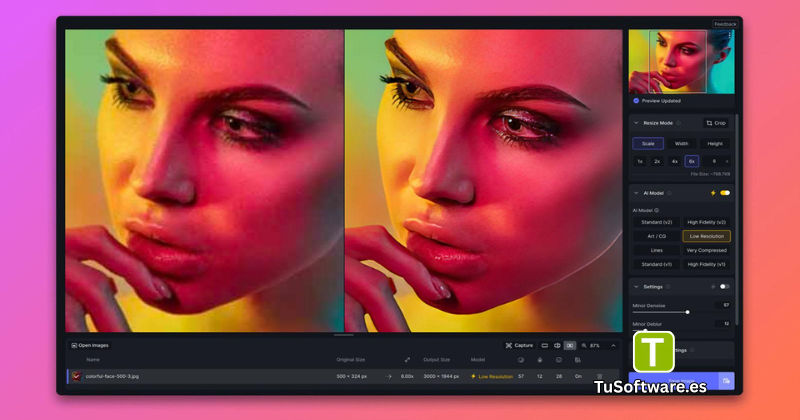Switch to single view layout icon
Viewport: 800px width, 420px height.
544,345
